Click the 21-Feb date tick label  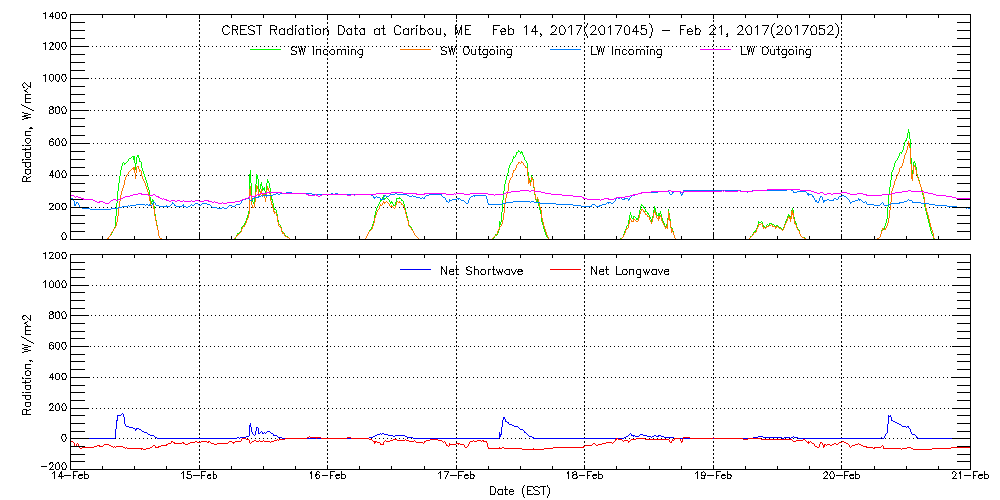[x=968, y=477]
